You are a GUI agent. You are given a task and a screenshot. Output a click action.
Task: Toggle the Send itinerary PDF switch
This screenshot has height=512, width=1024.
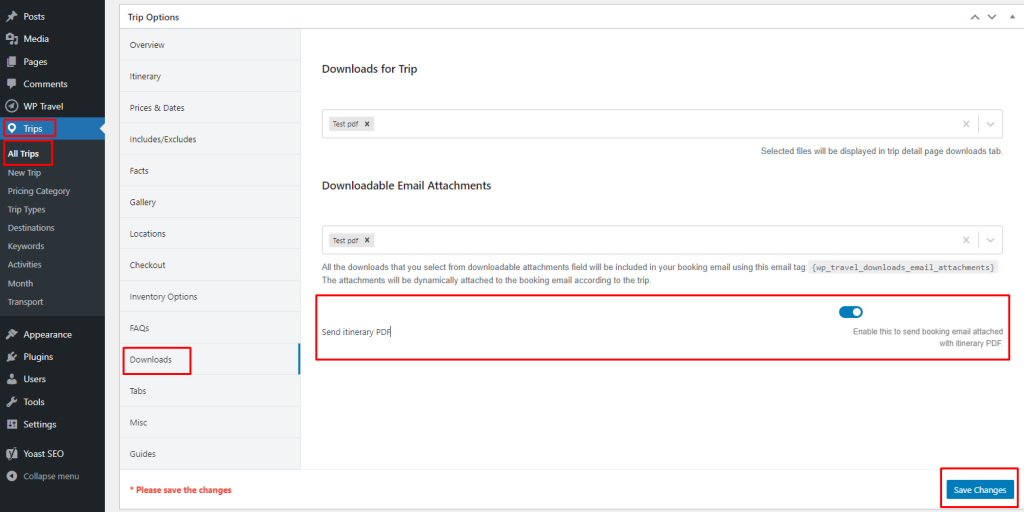pyautogui.click(x=850, y=312)
